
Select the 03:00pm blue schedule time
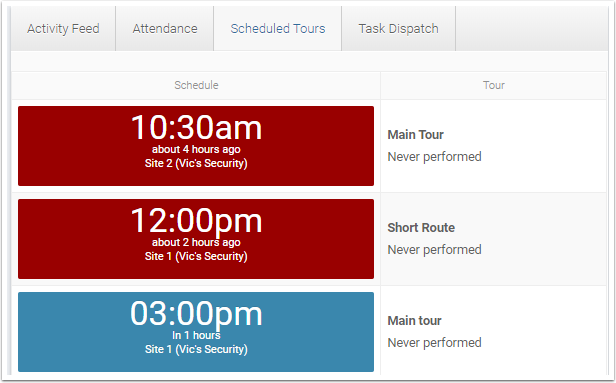coord(196,314)
